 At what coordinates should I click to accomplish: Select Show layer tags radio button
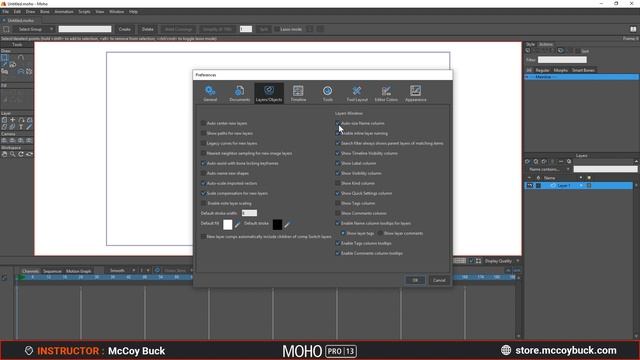pos(343,233)
